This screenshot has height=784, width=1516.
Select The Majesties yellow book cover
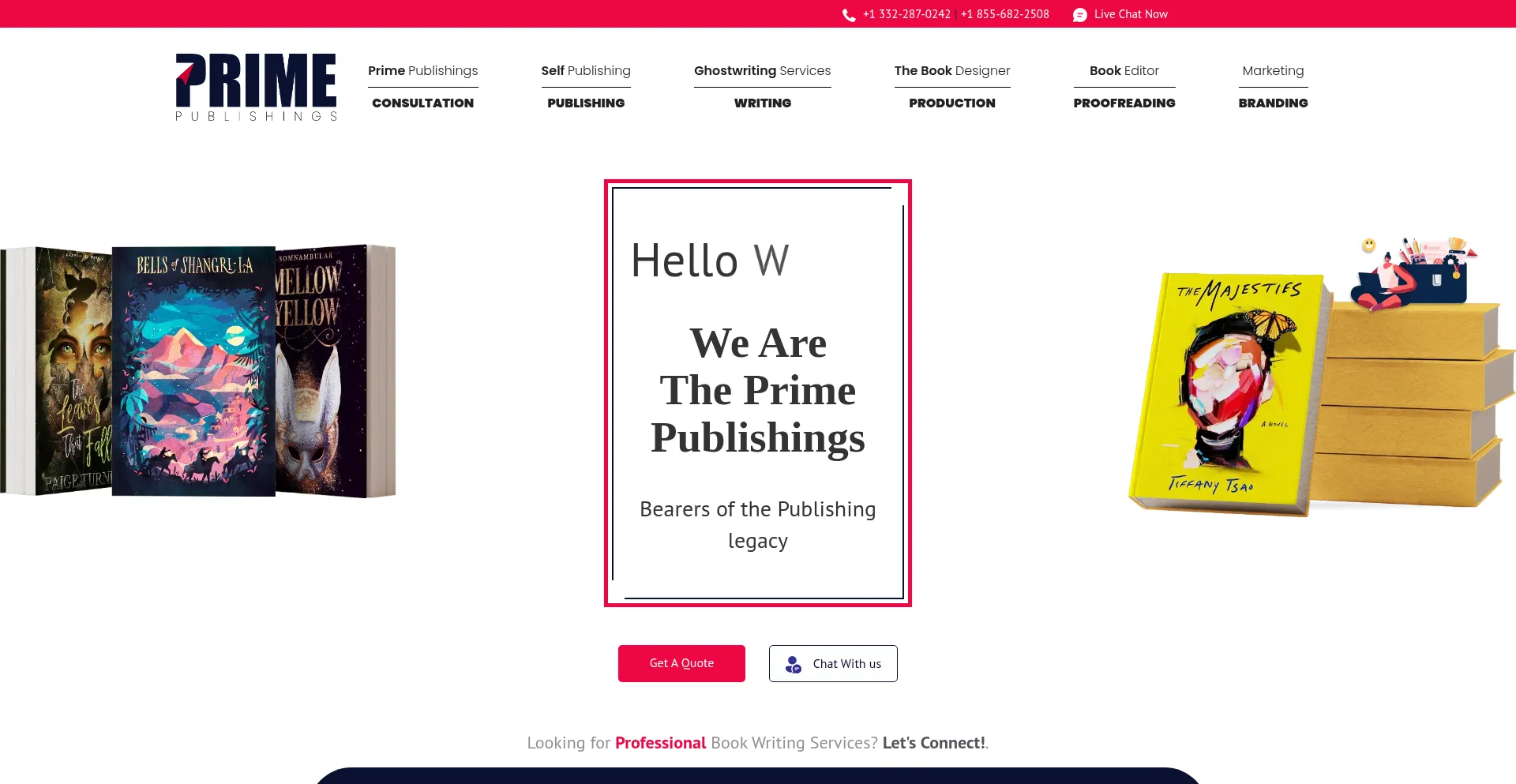(1228, 391)
